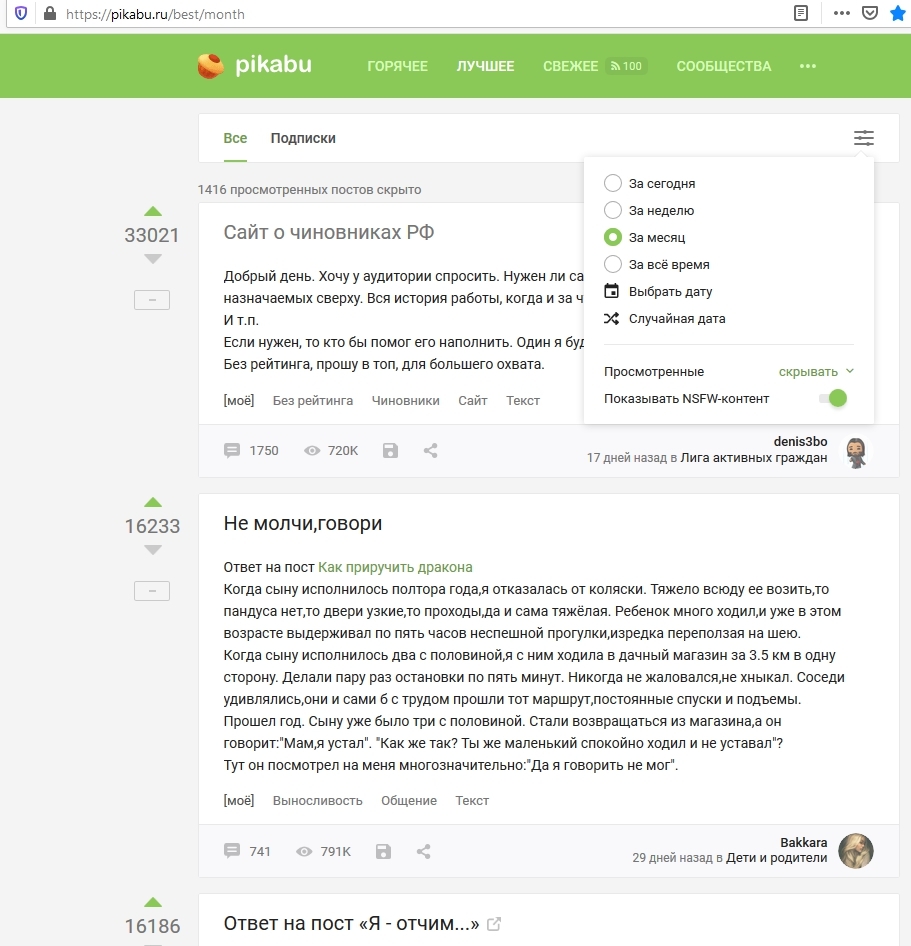Open comments on the post with 1750 comments
The width and height of the screenshot is (911, 946).
point(251,451)
